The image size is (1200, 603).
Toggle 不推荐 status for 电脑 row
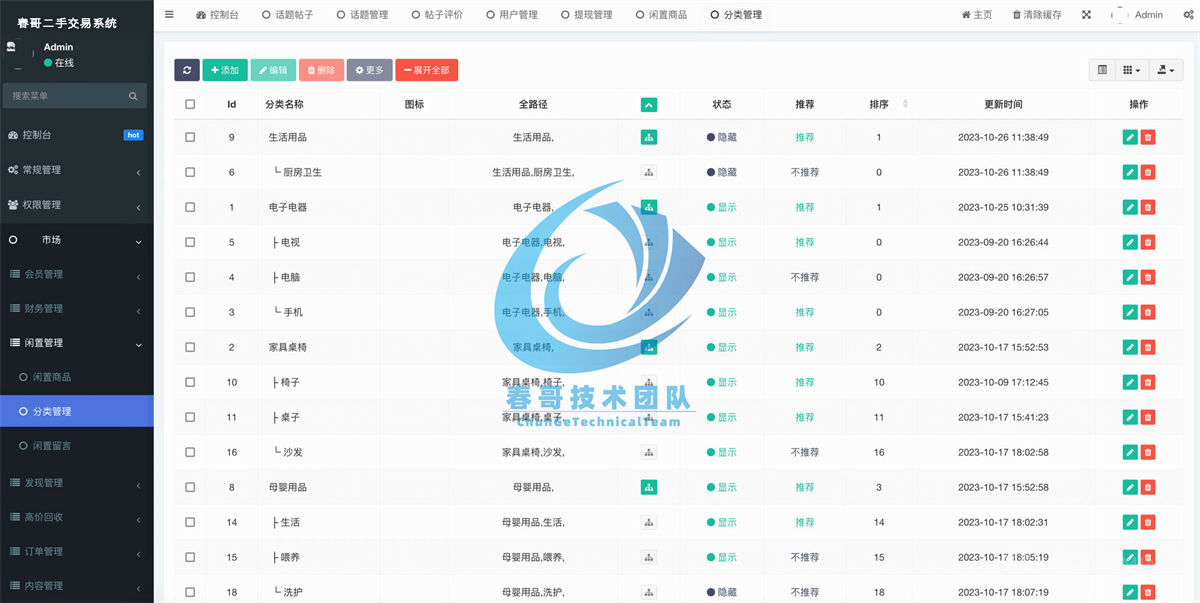(x=805, y=277)
